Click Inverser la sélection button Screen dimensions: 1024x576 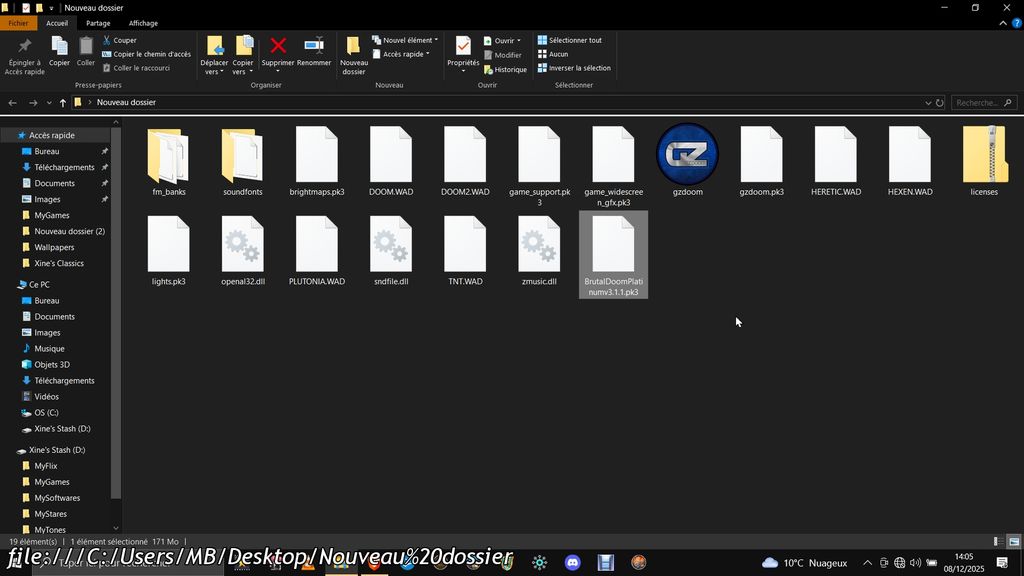click(x=578, y=68)
